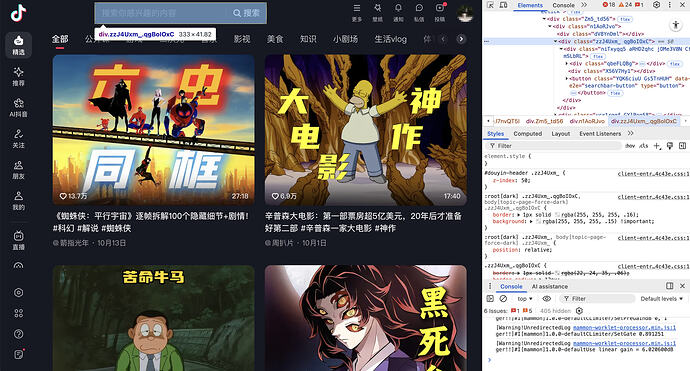Viewport: 690px width, 371px height.
Task: Open the Event Listeners tab
Action: point(600,134)
